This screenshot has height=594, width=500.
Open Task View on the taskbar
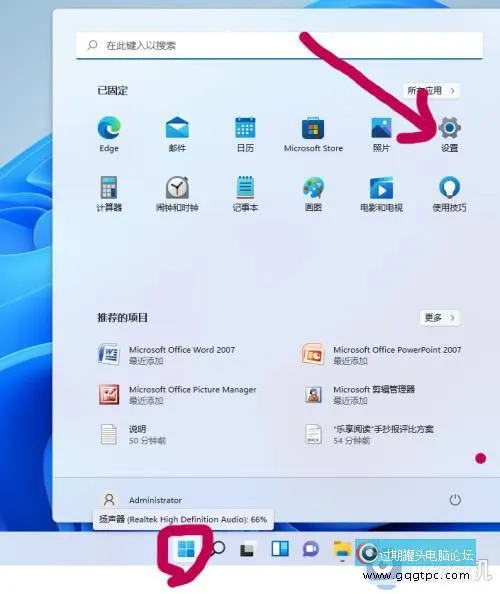247,549
